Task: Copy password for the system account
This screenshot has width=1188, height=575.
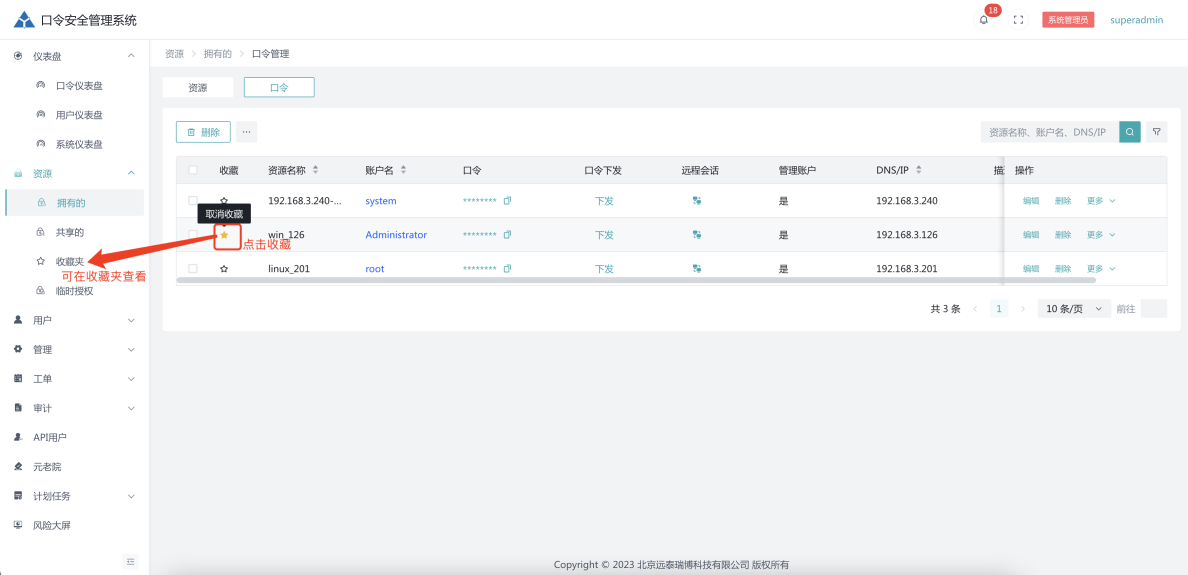Action: tap(507, 201)
